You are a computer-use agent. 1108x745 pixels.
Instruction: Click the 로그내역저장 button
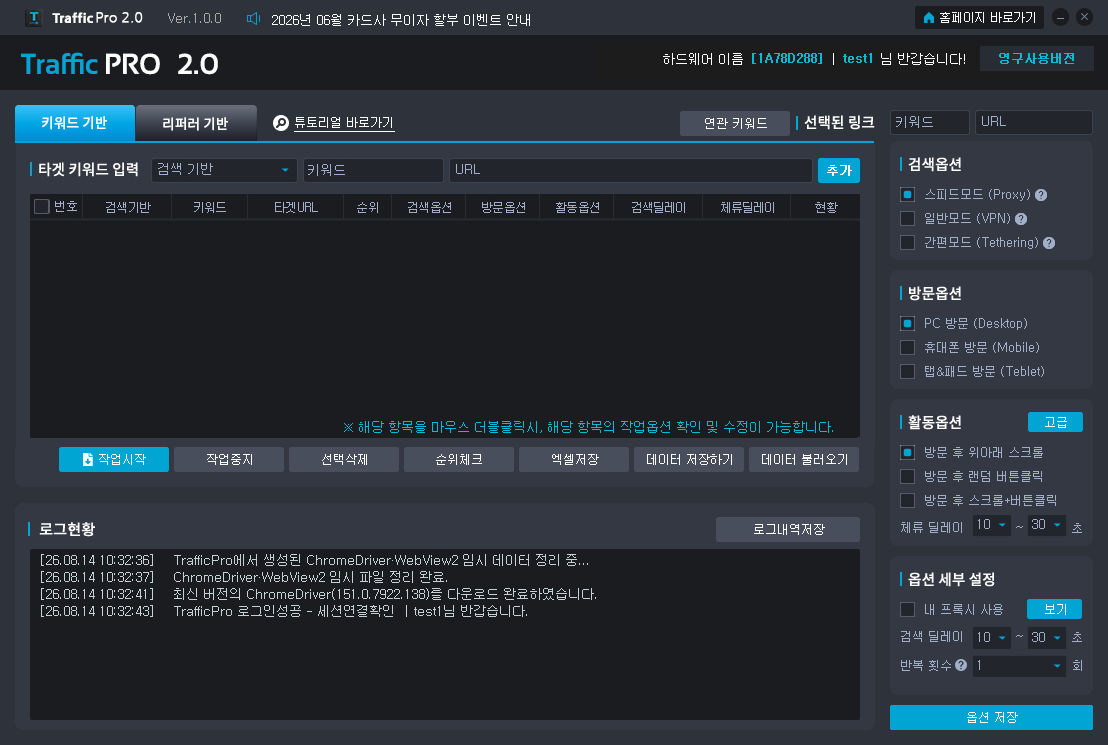[x=788, y=529]
